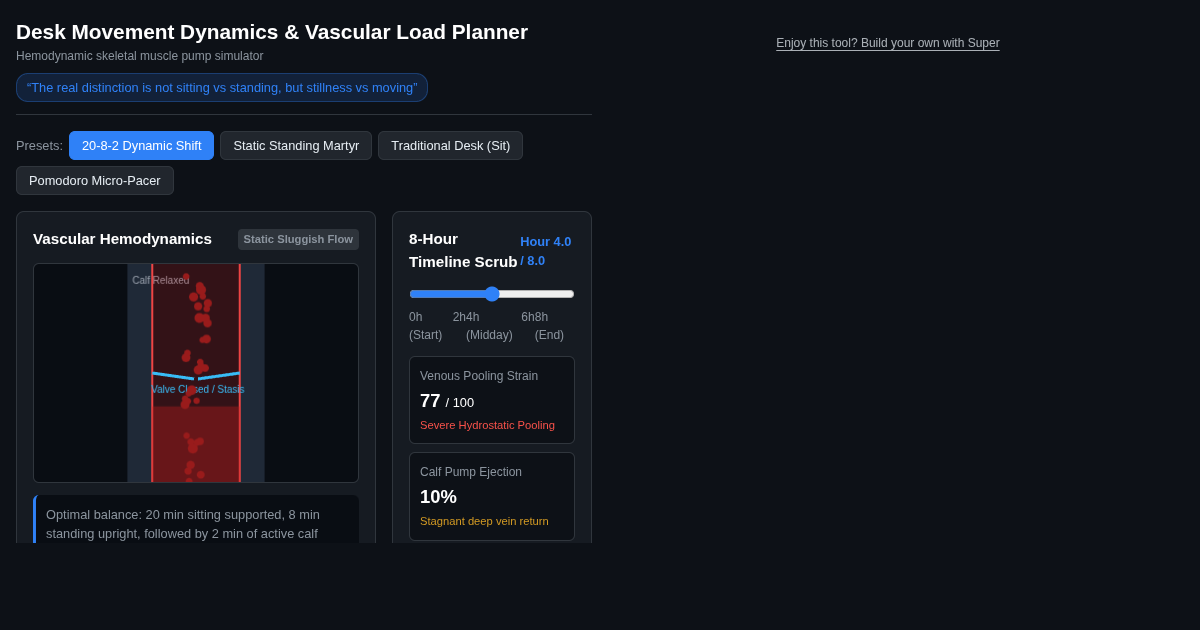Choose the Traditional Desk (Sit) preset
The height and width of the screenshot is (630, 1200).
[x=450, y=145]
